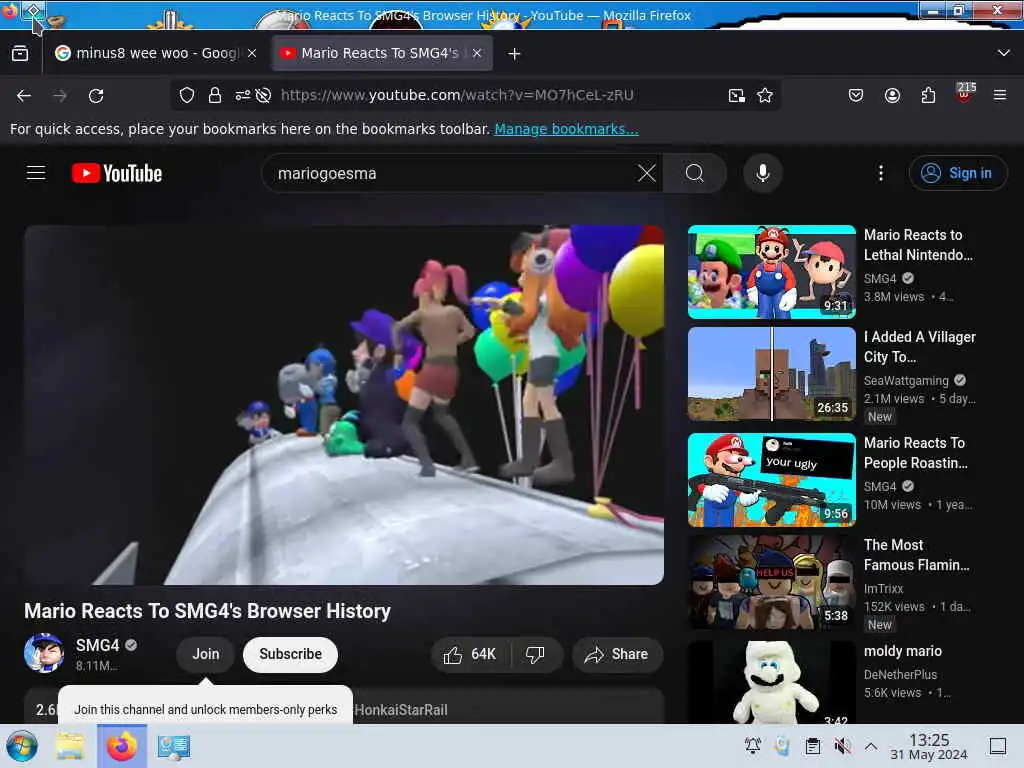Dislike this video
Screen dimensions: 1024x768
[536, 654]
